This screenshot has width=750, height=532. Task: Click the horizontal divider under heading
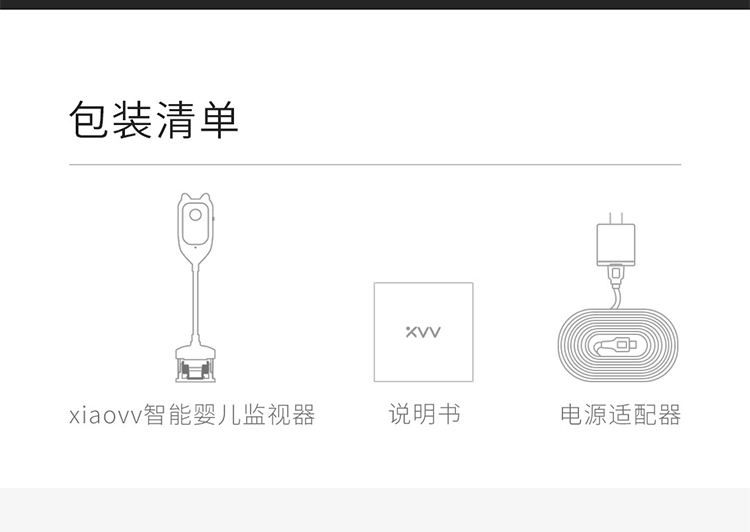pyautogui.click(x=375, y=165)
